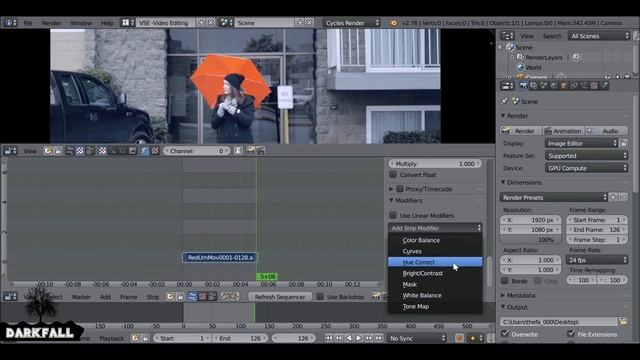The width and height of the screenshot is (640, 360).
Task: Open the sequencer editor type selector icon
Action: pyautogui.click(x=10, y=297)
